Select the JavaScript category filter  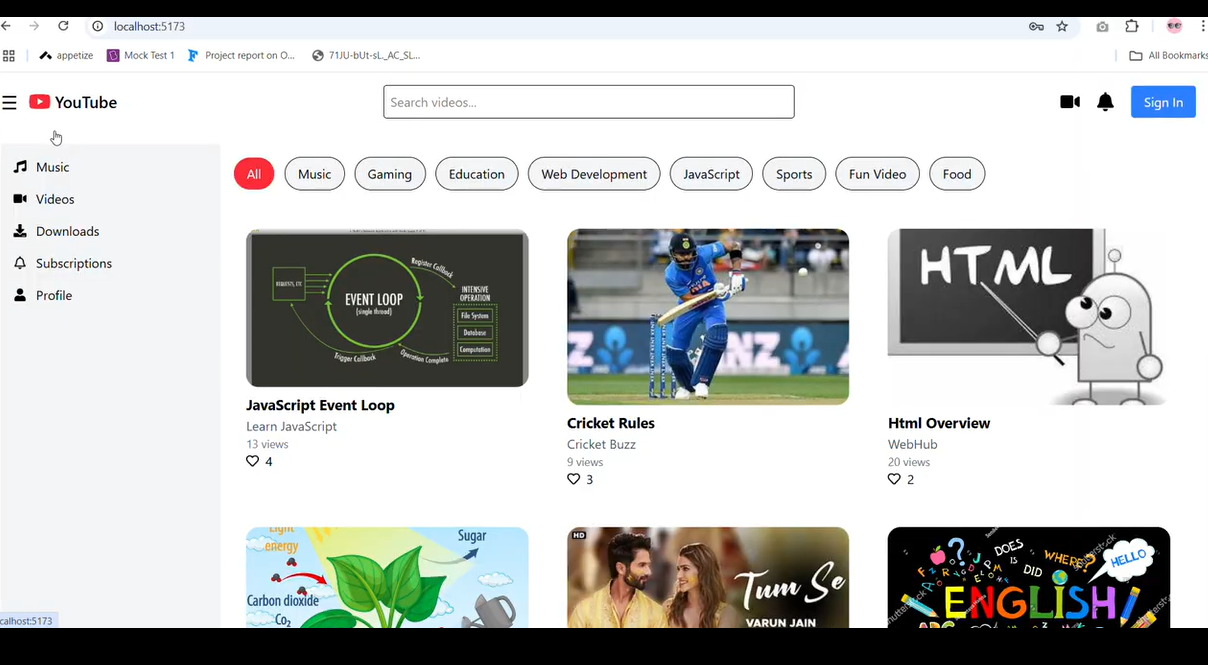tap(711, 174)
